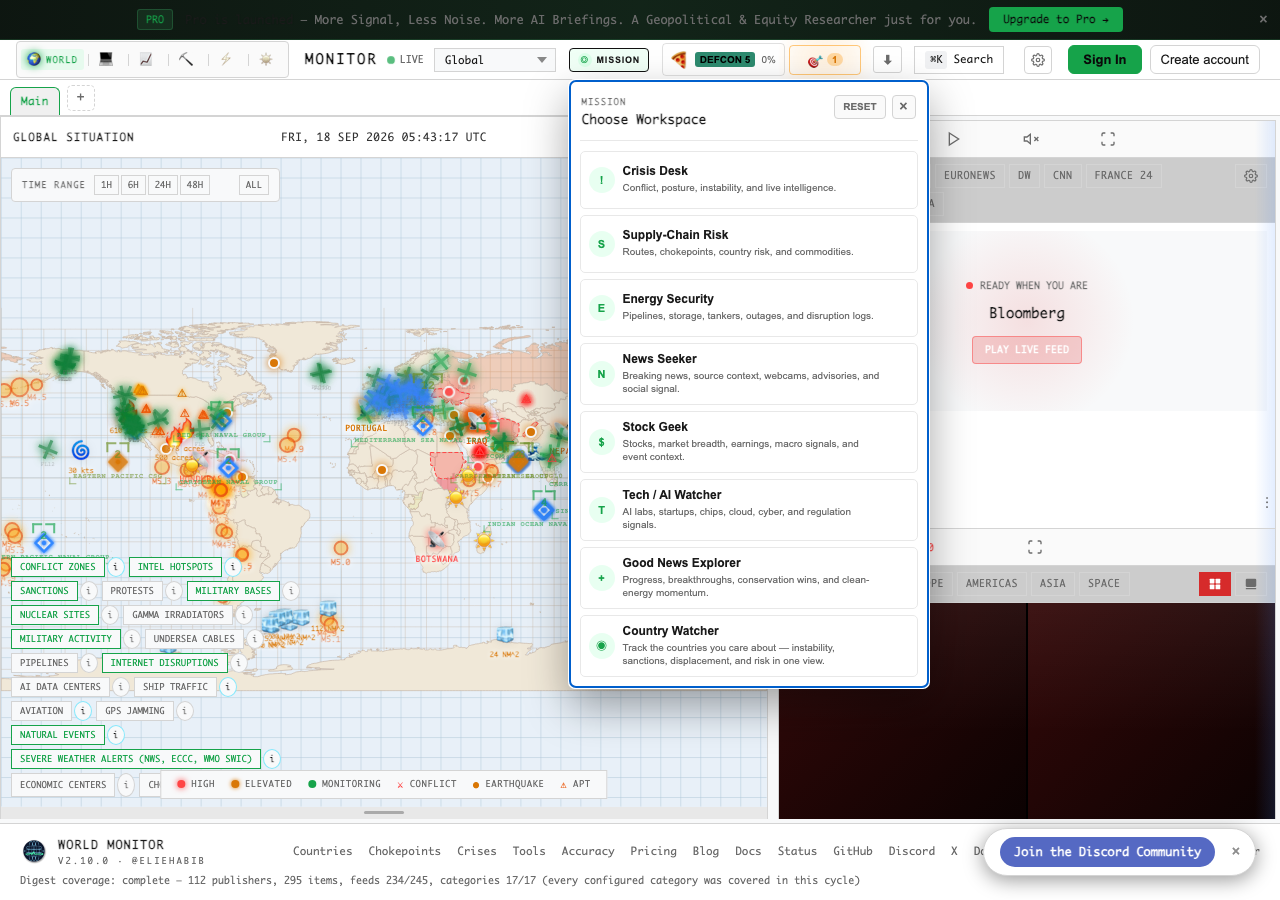Switch to the Commodity variant pickaxe icon

[186, 59]
